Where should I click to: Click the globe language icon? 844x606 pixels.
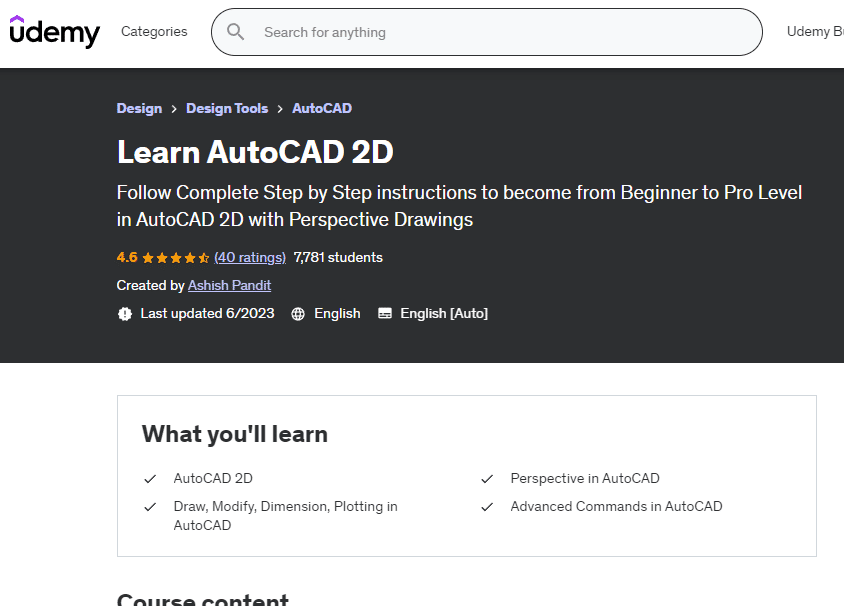[298, 314]
